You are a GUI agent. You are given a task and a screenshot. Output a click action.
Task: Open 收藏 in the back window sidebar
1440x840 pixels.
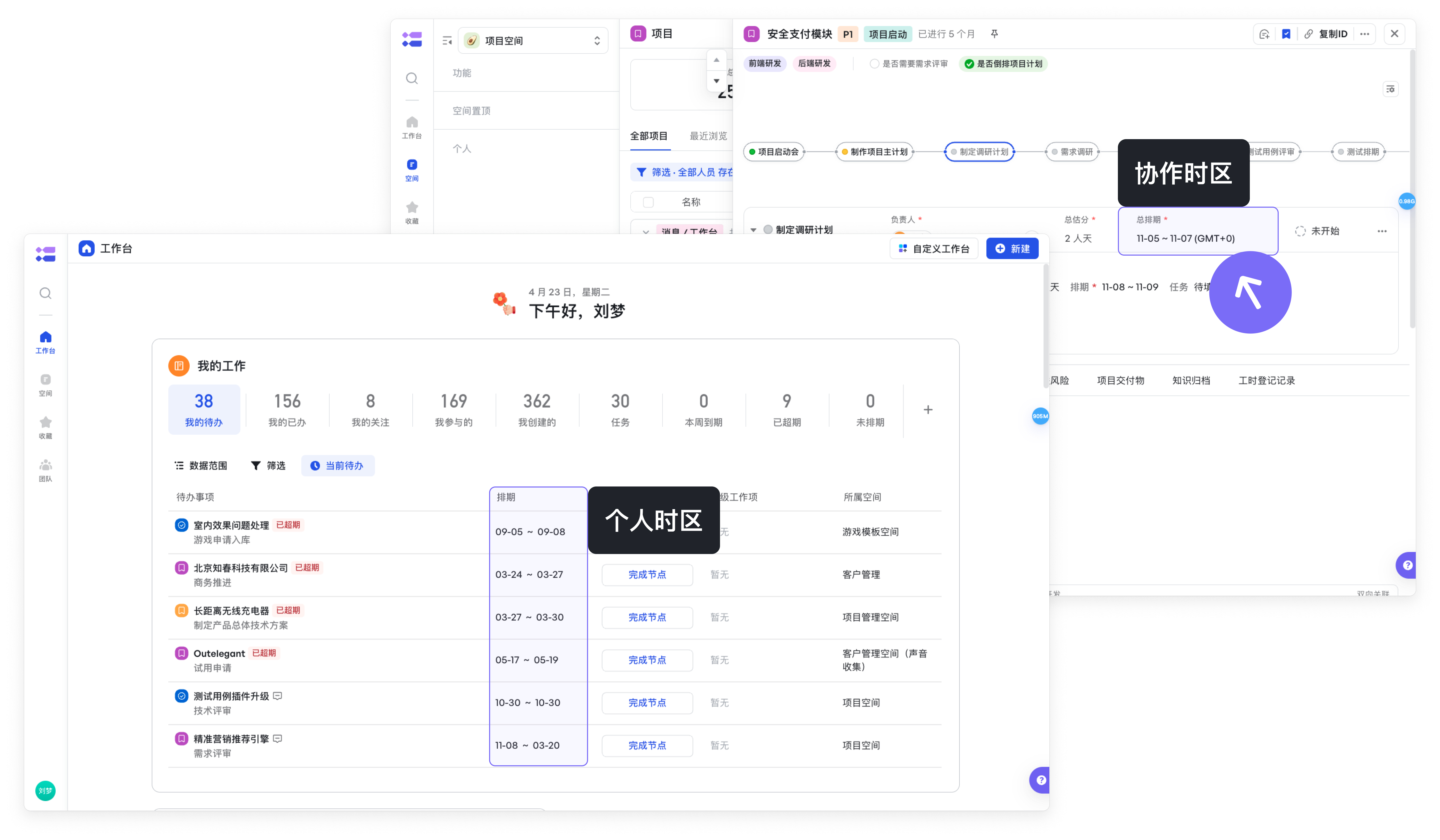(412, 213)
